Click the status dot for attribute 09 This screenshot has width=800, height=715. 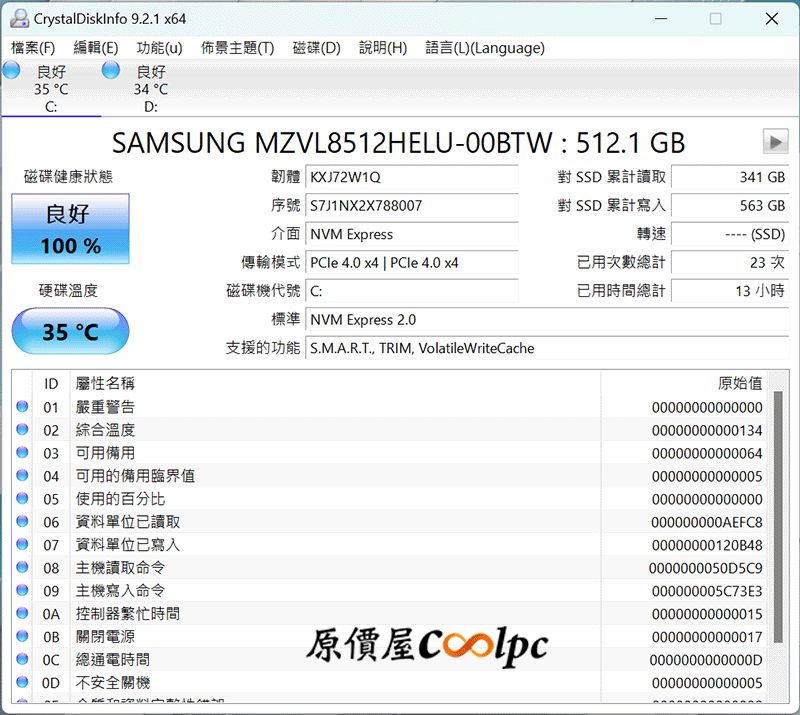(x=22, y=590)
